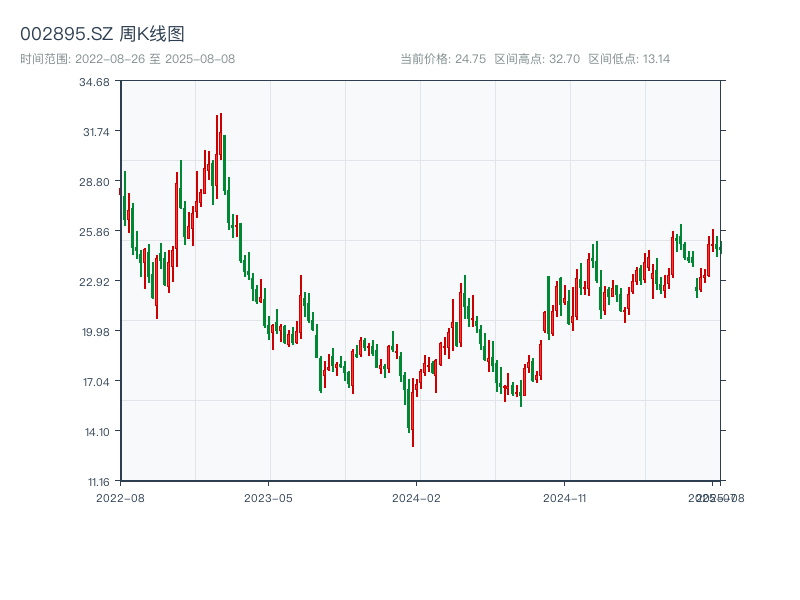Click y-axis label 22.92
Screen dimensions: 800x600
point(94,282)
